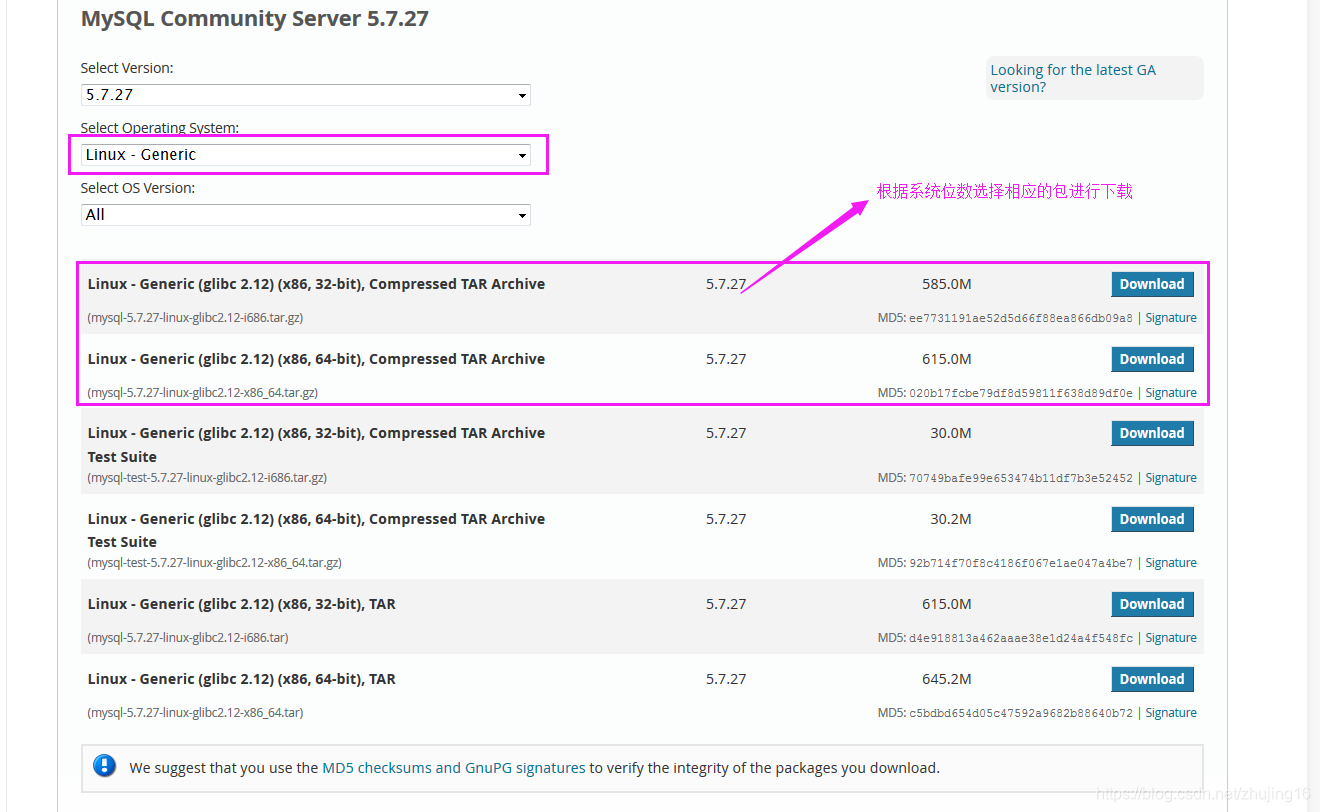The height and width of the screenshot is (812, 1320).
Task: Click the 'Linux - Generic (glibc 2.12) (x86, 32-bit), TAR' title
Action: pos(242,604)
